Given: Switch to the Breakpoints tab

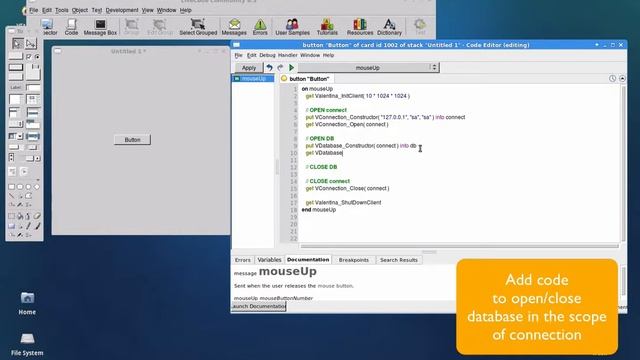Looking at the screenshot, I should click(353, 260).
